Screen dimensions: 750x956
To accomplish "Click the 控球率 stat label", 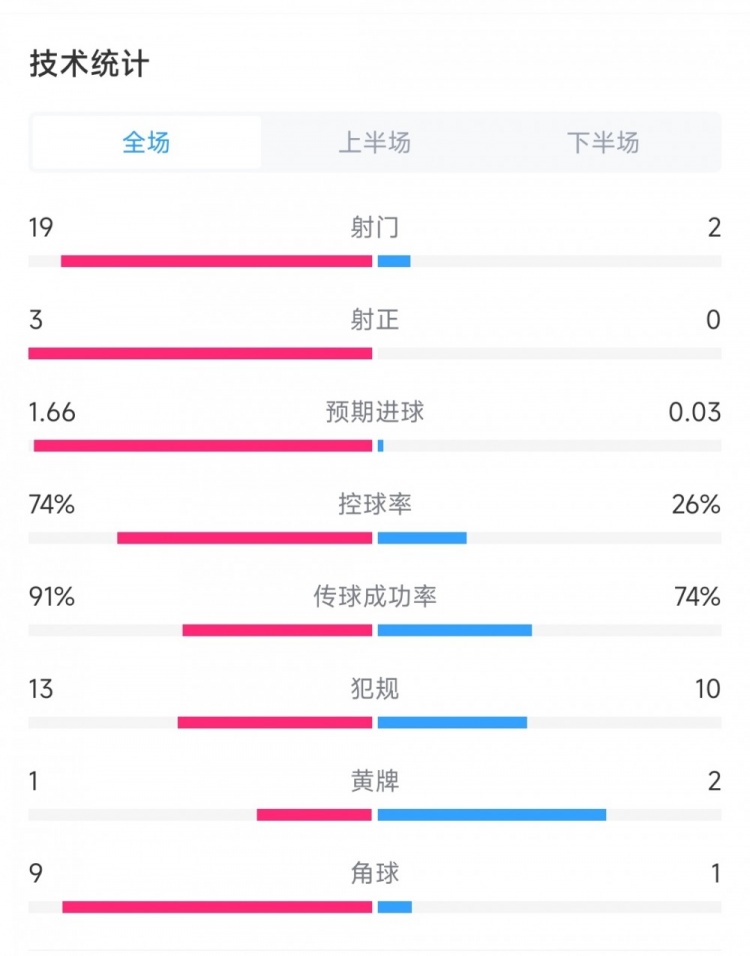I will click(x=375, y=505).
